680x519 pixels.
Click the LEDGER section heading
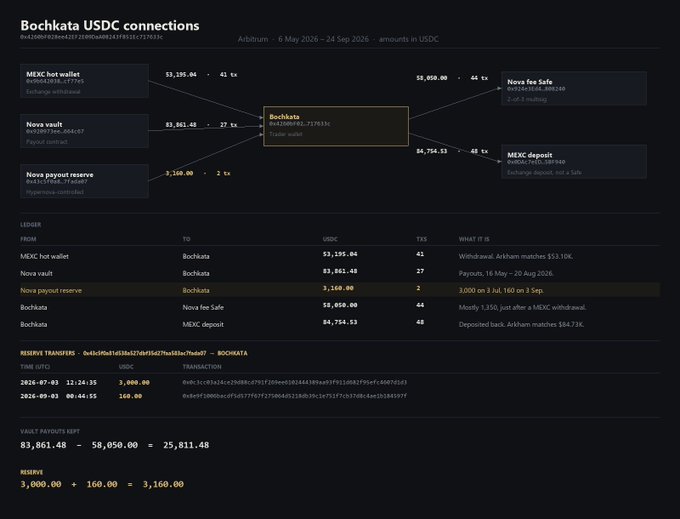click(31, 225)
